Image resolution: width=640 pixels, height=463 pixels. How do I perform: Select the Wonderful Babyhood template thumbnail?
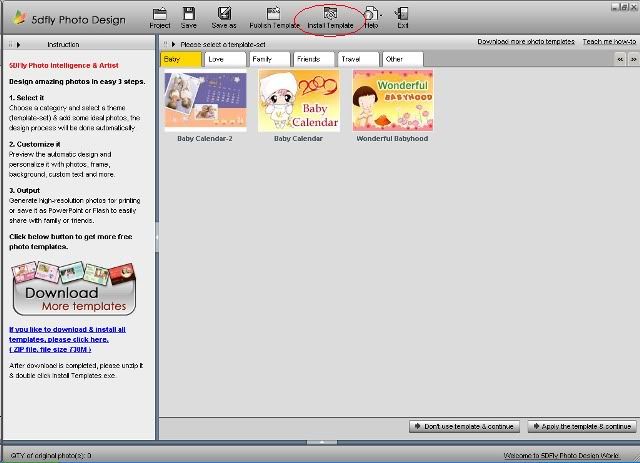coord(393,100)
